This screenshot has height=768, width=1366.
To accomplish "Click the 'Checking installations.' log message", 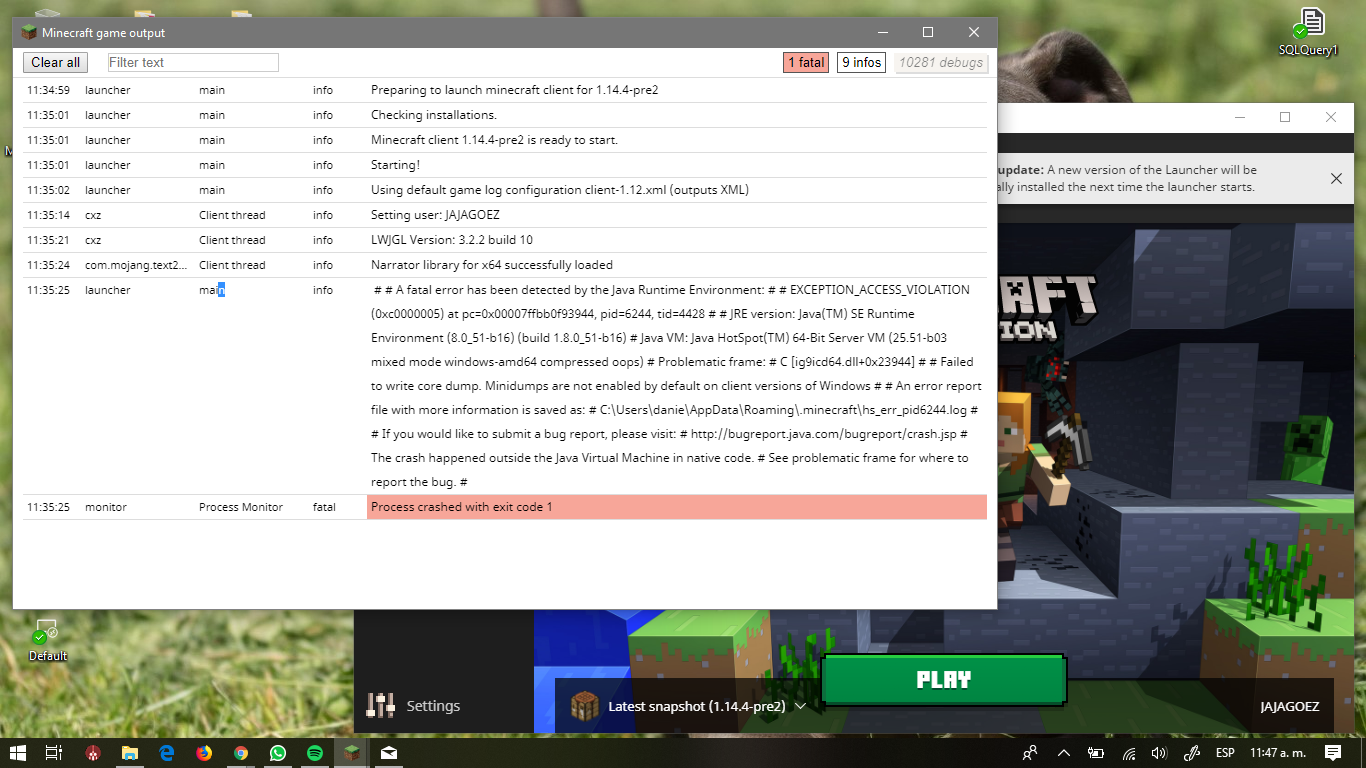I will point(434,115).
